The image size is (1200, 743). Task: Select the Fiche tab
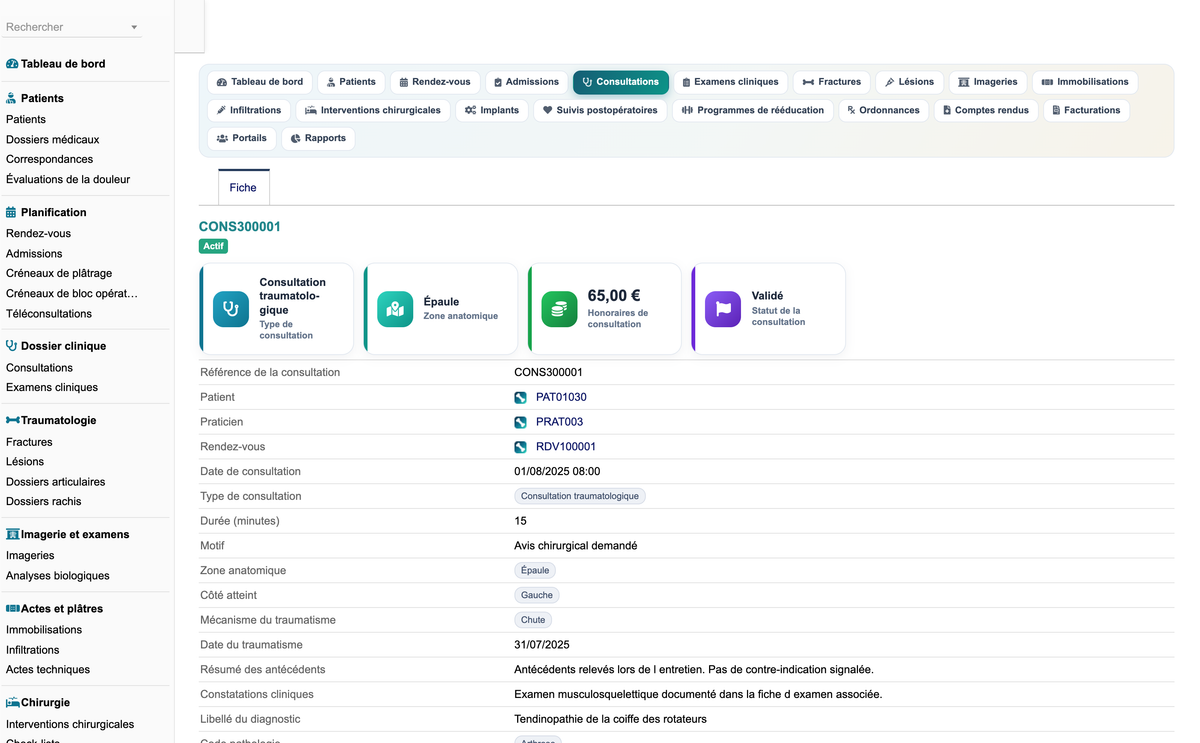[243, 187]
